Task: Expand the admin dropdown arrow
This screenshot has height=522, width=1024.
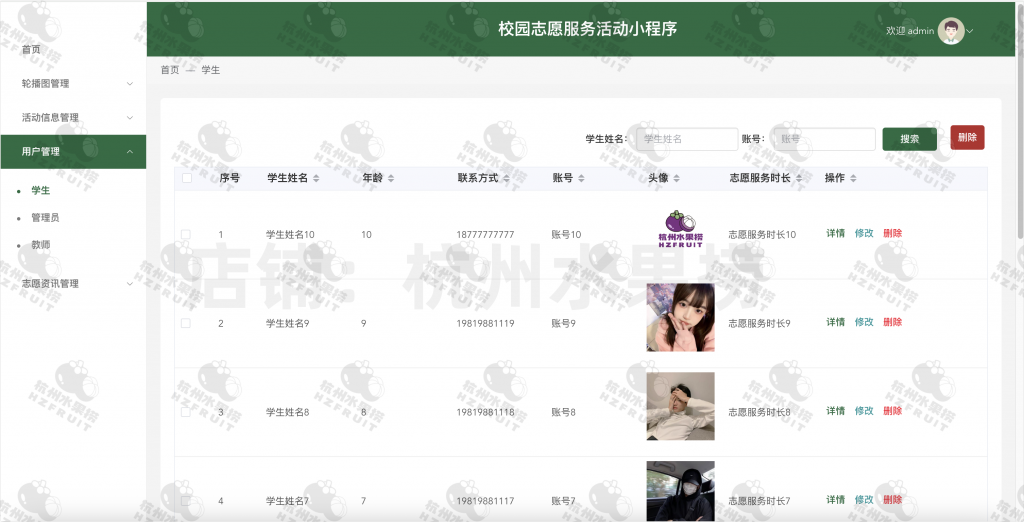Action: pos(970,31)
